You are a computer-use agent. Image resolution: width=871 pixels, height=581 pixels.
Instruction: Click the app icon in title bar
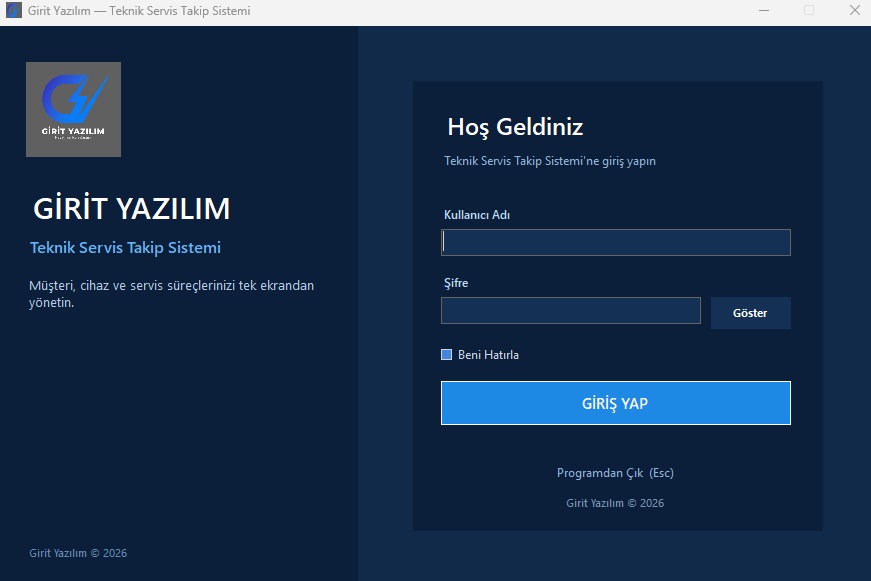point(13,11)
